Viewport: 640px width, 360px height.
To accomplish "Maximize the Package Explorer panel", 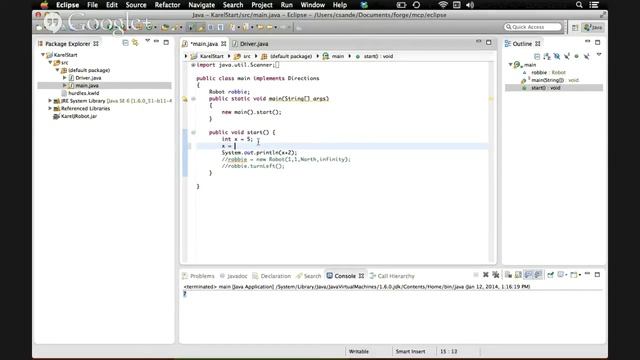I will 166,42.
